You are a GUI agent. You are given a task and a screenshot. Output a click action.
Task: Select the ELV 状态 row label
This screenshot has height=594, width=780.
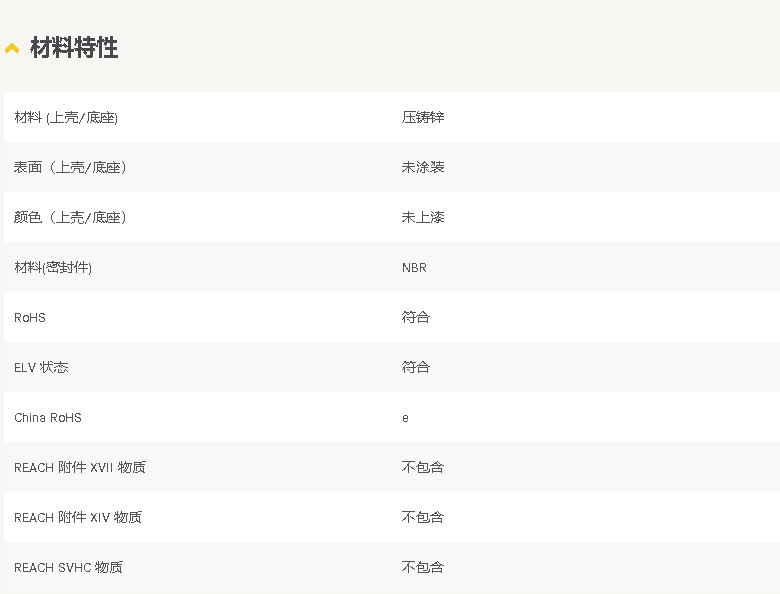pyautogui.click(x=41, y=367)
